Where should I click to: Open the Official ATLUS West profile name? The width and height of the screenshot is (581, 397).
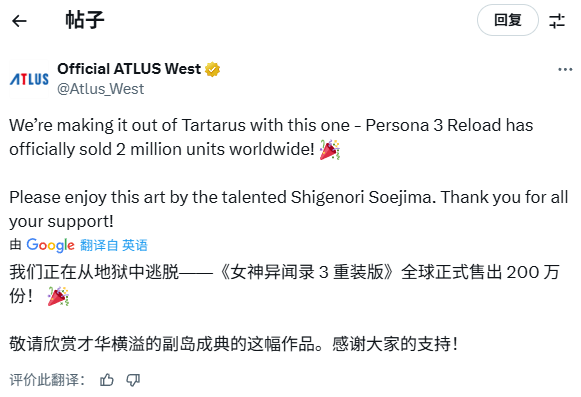(x=129, y=69)
